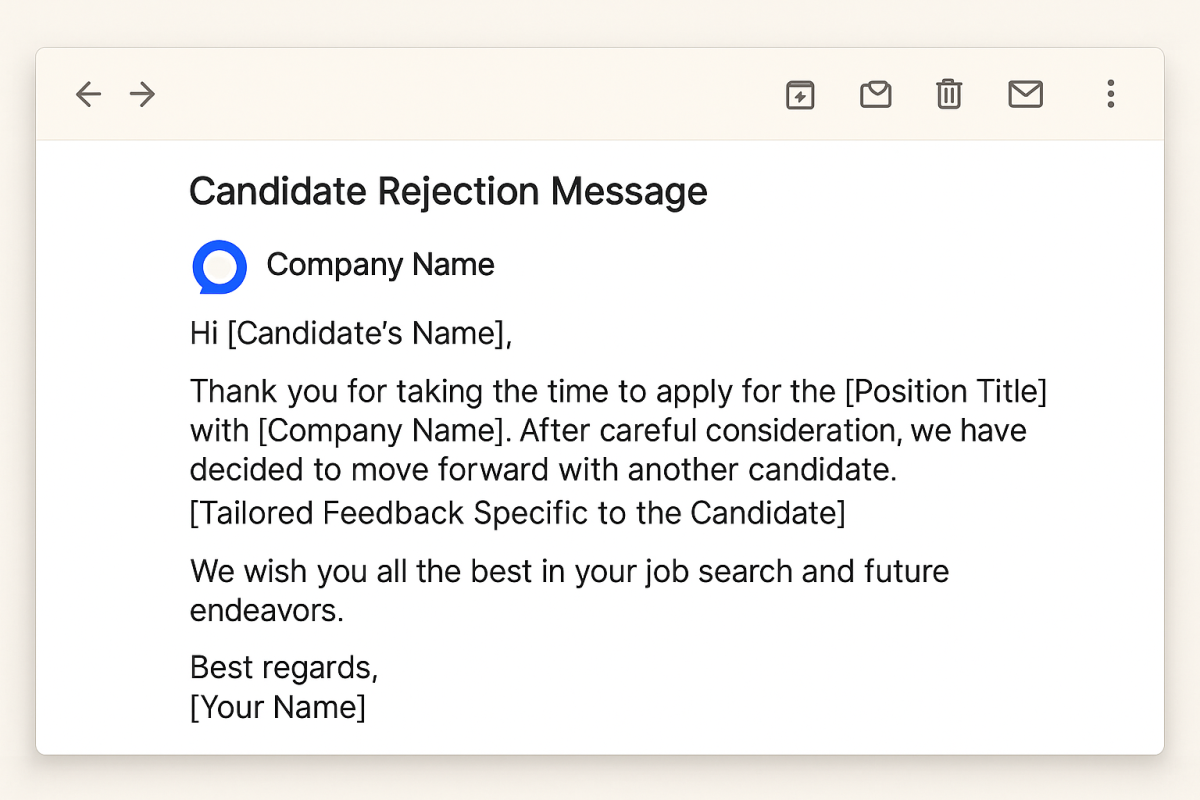Click the forward navigation arrow

pos(142,94)
